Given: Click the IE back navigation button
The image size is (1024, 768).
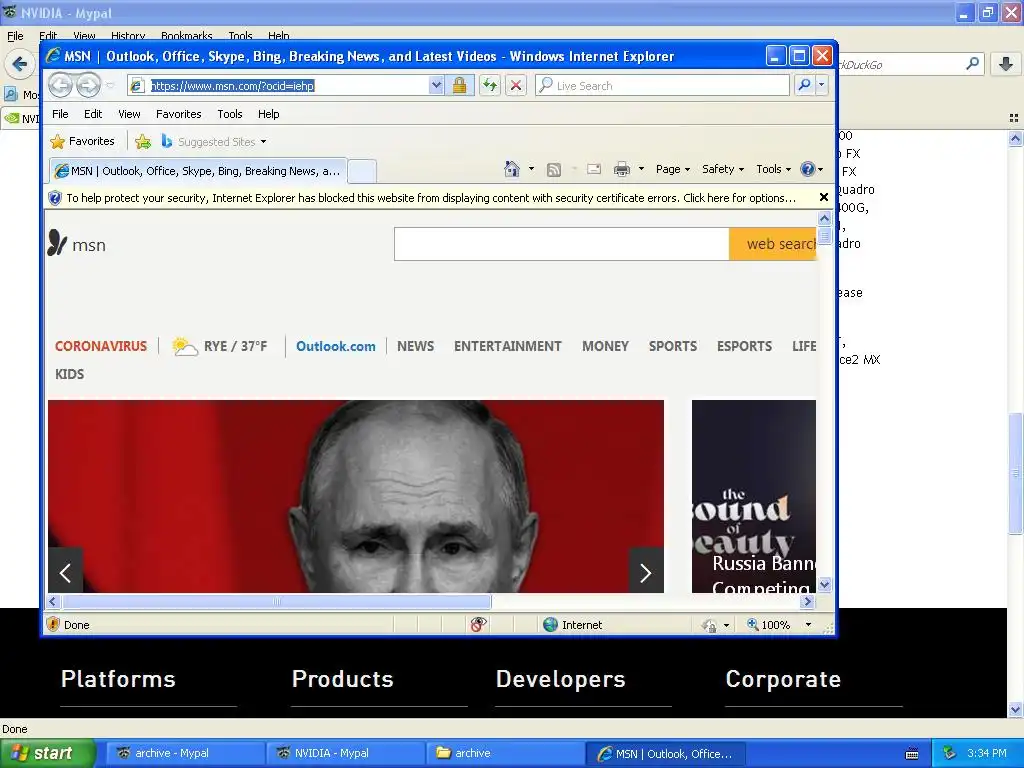Looking at the screenshot, I should 60,85.
